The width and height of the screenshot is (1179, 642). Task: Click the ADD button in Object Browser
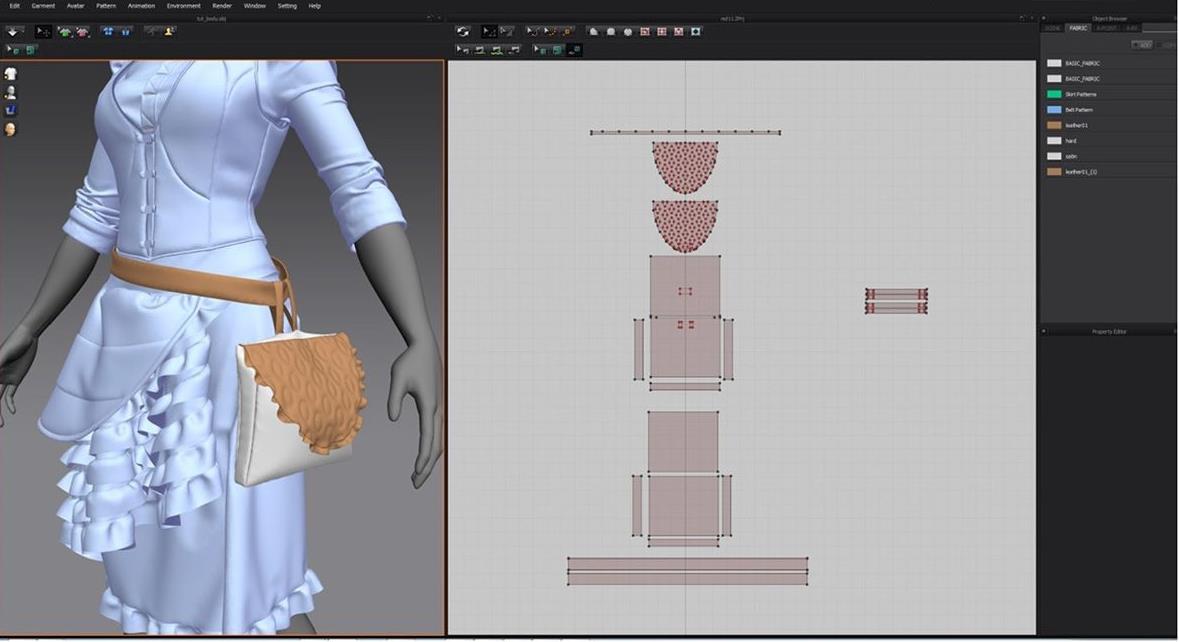tap(1141, 45)
